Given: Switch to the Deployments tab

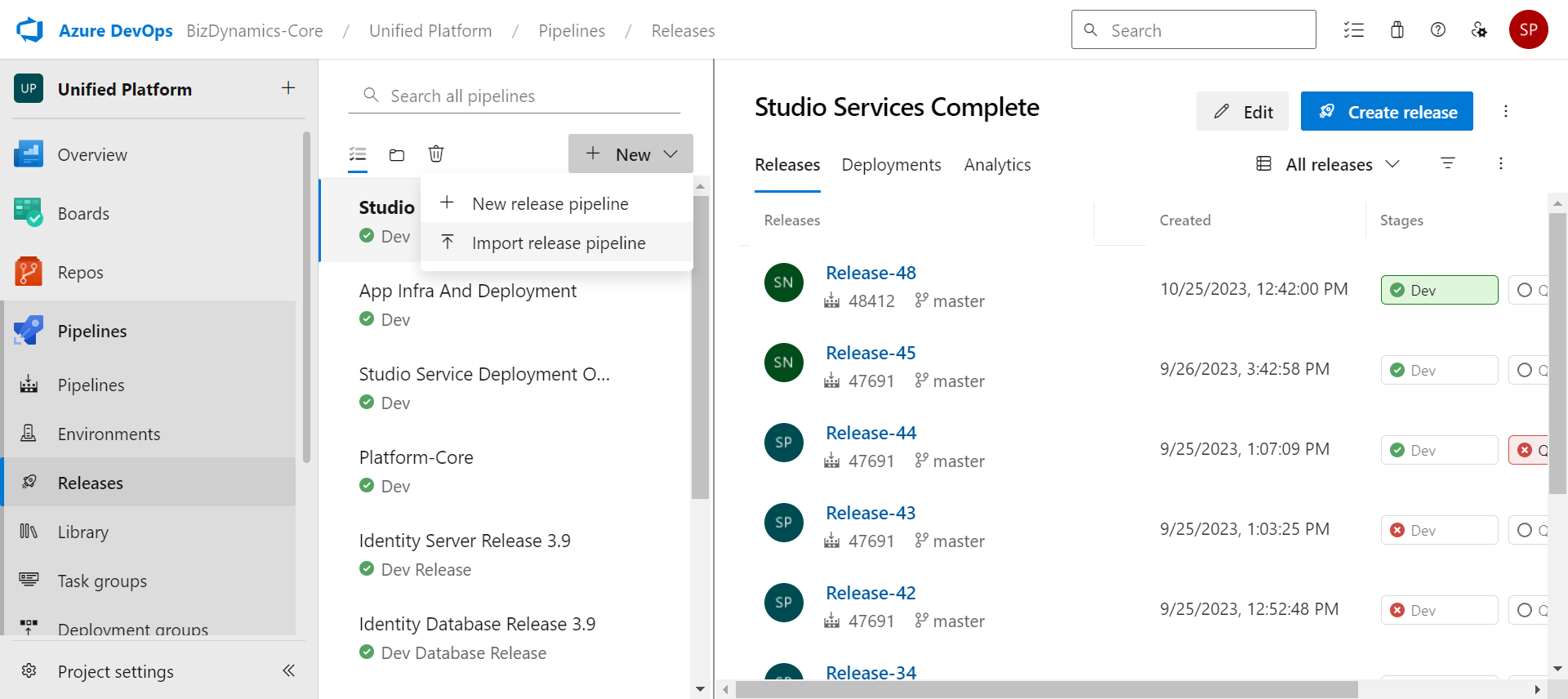Looking at the screenshot, I should (x=891, y=165).
